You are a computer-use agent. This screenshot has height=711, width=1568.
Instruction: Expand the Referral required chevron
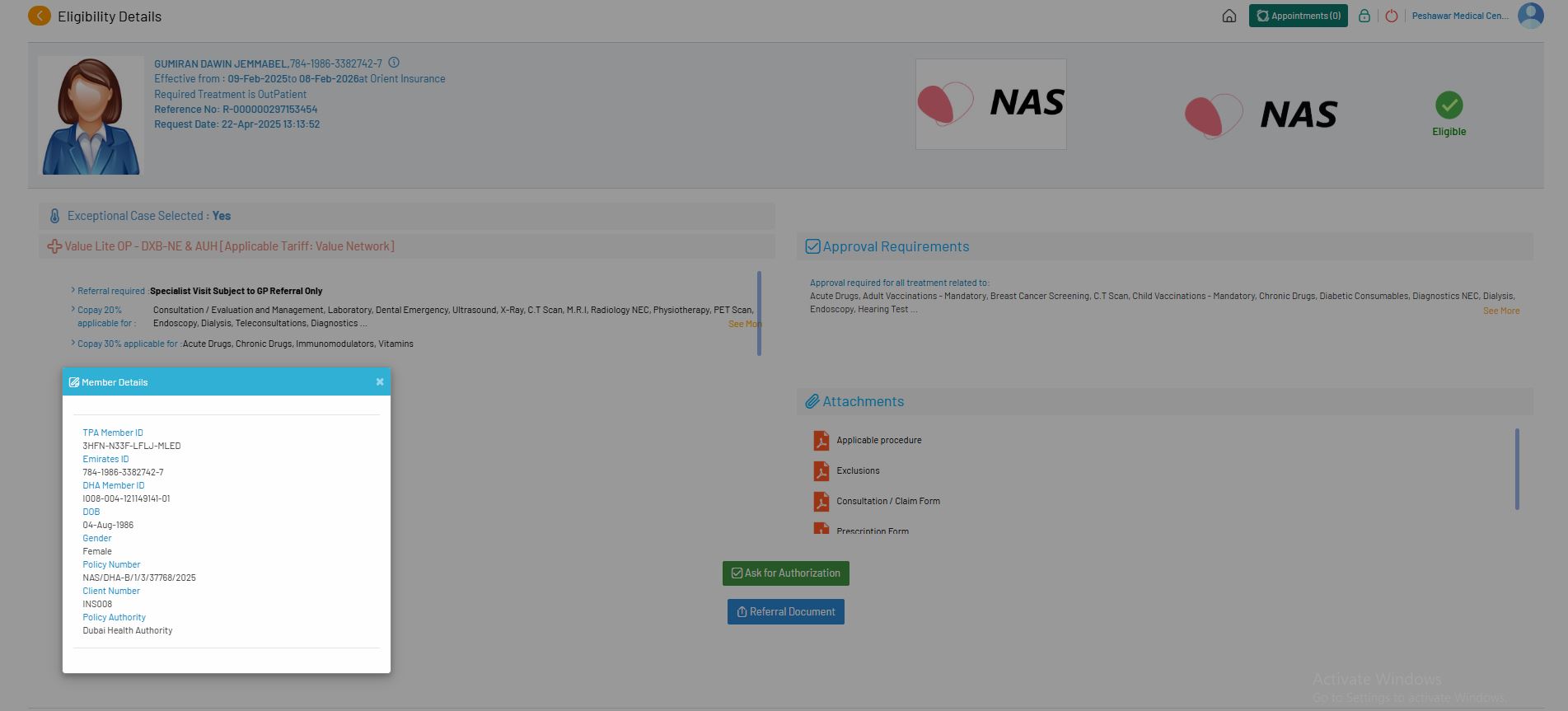click(73, 291)
